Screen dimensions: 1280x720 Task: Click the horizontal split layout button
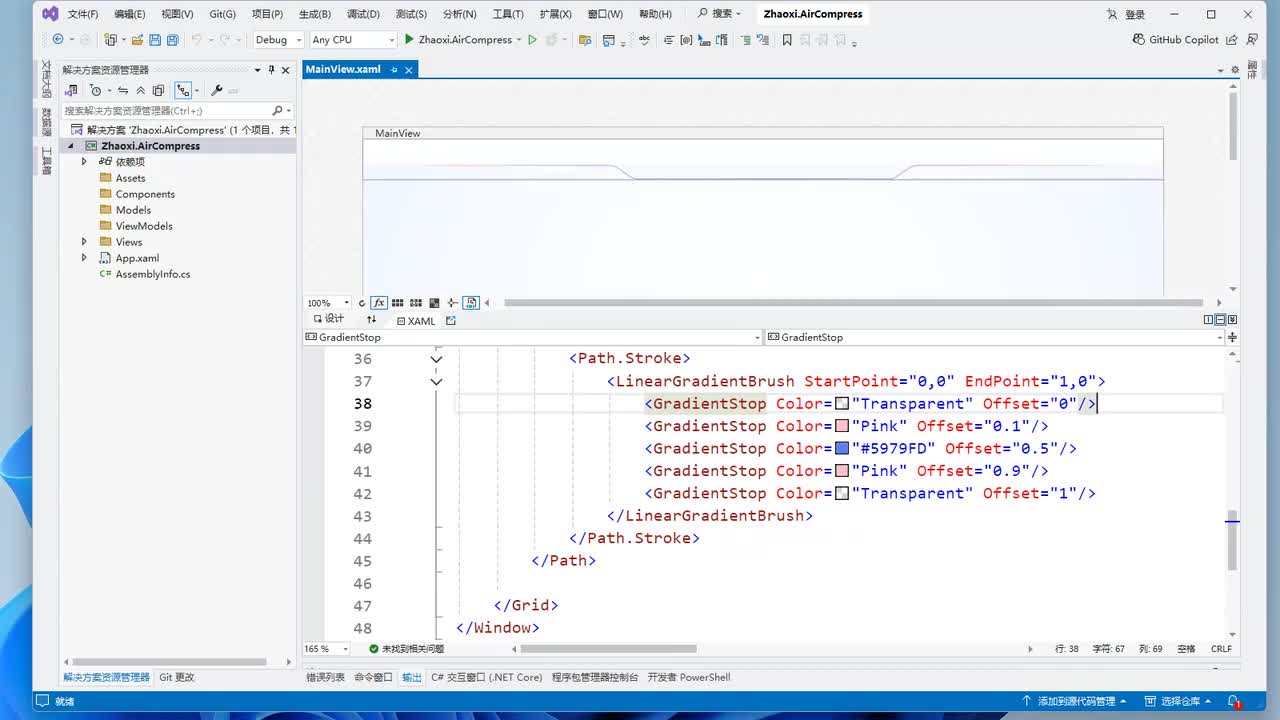[1220, 320]
